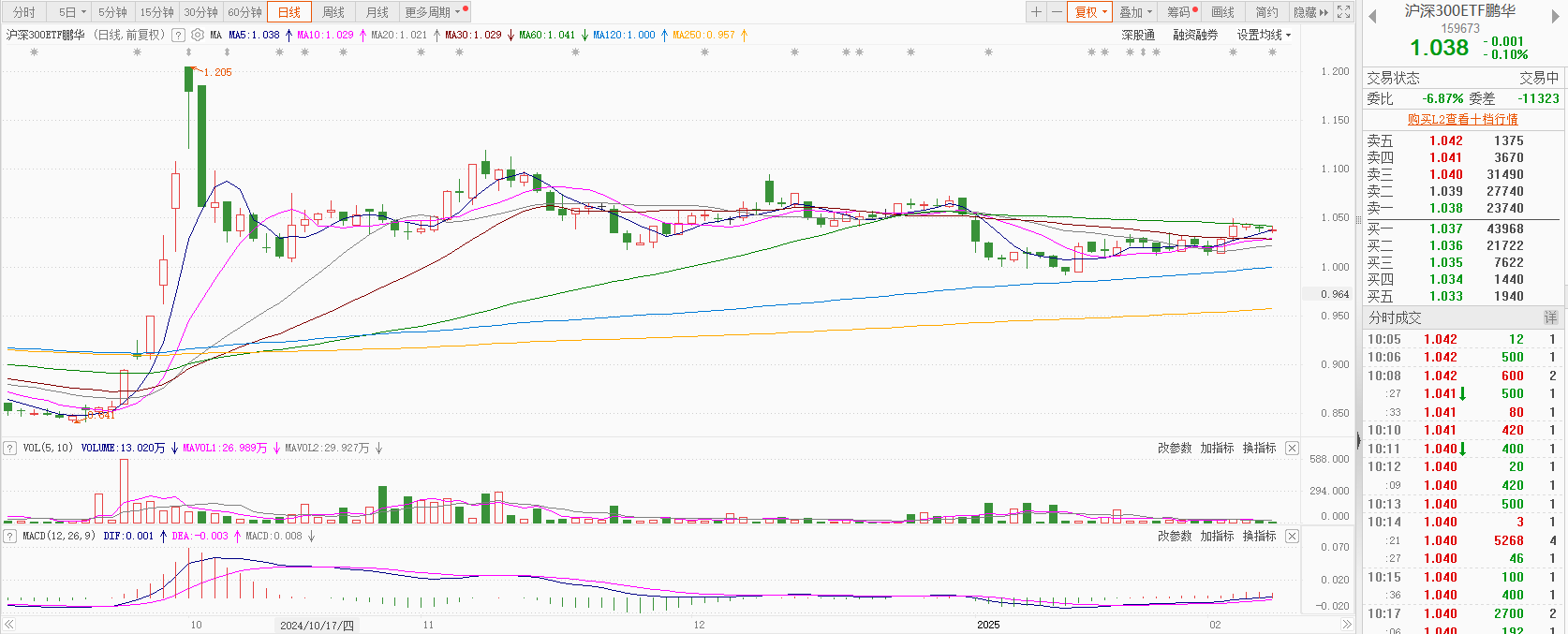Open 详 details for 分时成交
The height and width of the screenshot is (634, 1568).
click(1550, 317)
